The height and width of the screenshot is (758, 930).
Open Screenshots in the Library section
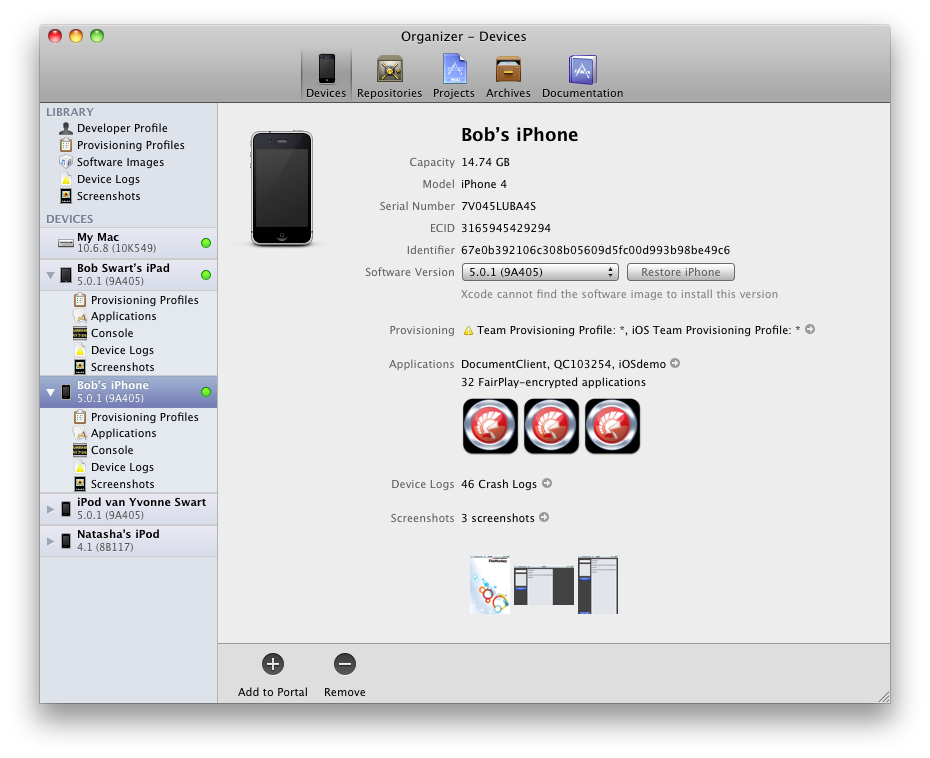(x=109, y=196)
